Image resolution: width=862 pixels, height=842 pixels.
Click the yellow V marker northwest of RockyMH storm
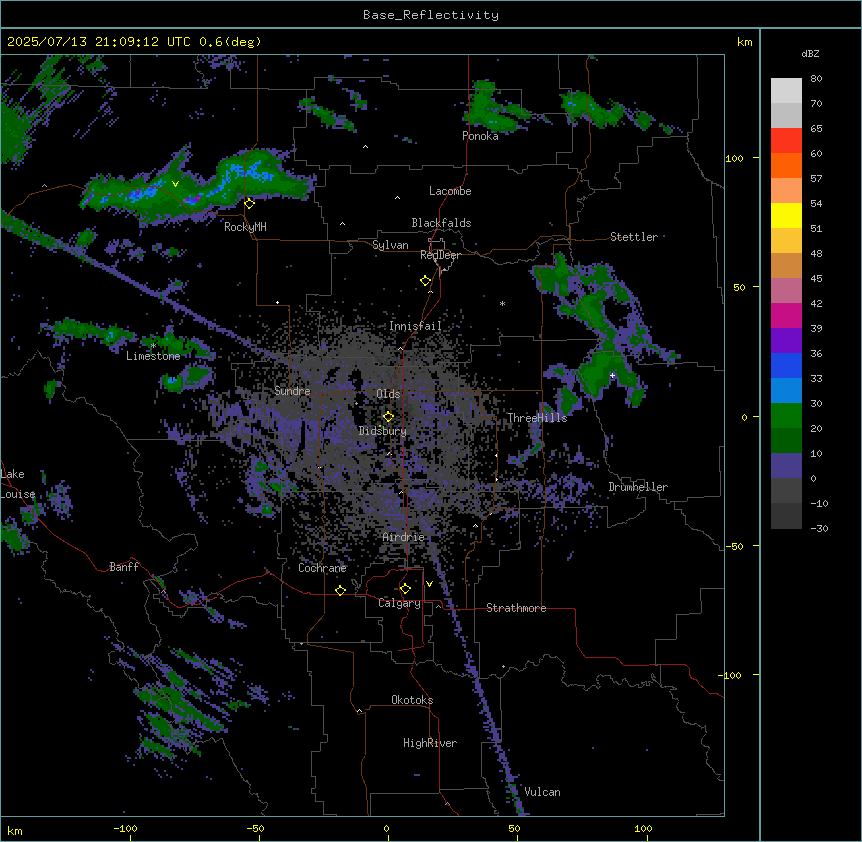(x=175, y=184)
